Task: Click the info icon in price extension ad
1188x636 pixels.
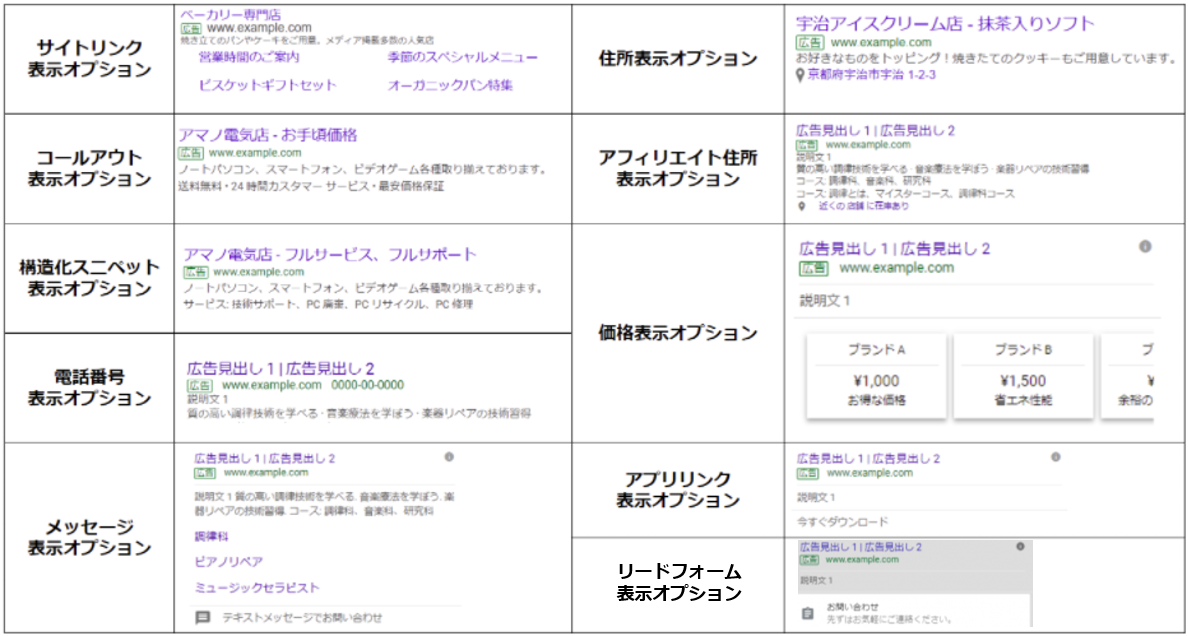Action: click(1145, 246)
